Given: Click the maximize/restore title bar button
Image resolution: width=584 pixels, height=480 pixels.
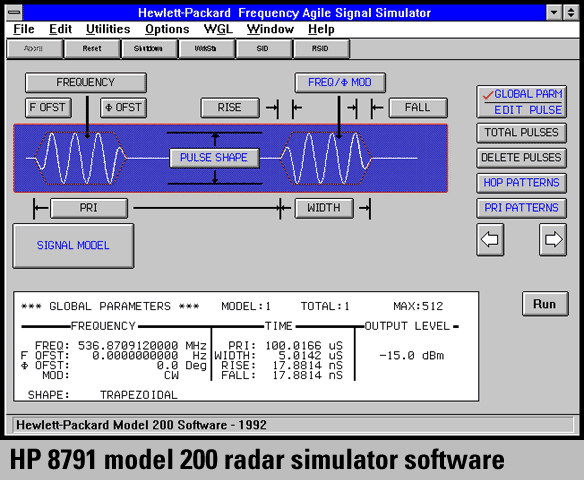Looking at the screenshot, I should [571, 13].
